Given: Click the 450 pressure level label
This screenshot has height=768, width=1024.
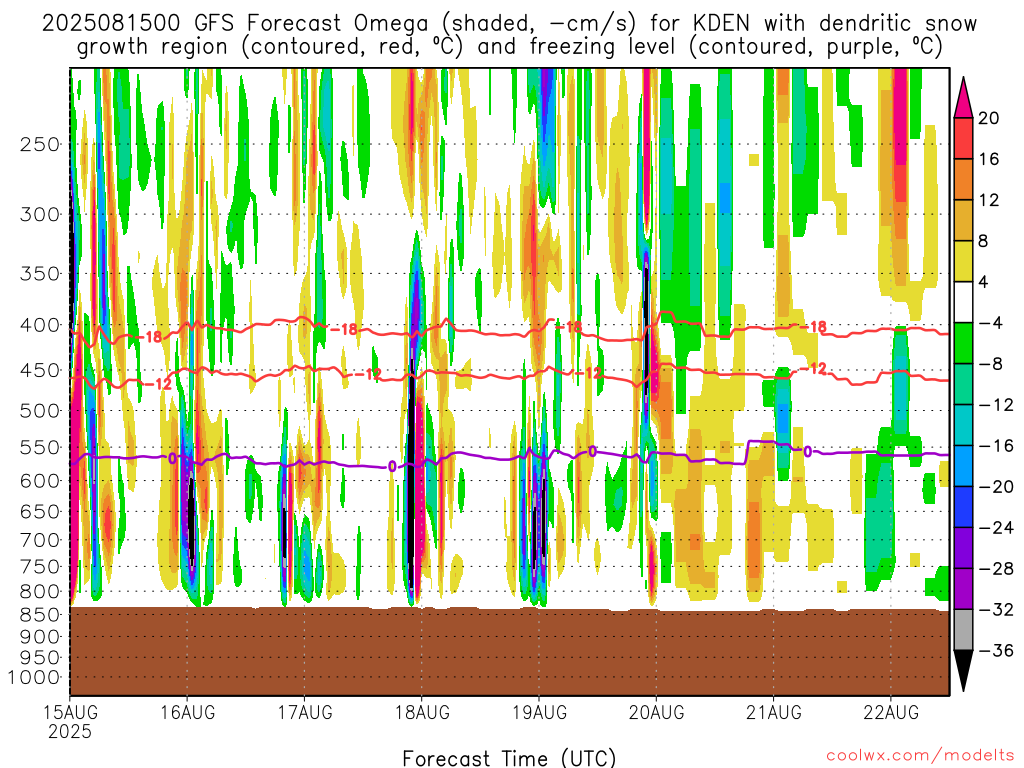Looking at the screenshot, I should coord(40,370).
